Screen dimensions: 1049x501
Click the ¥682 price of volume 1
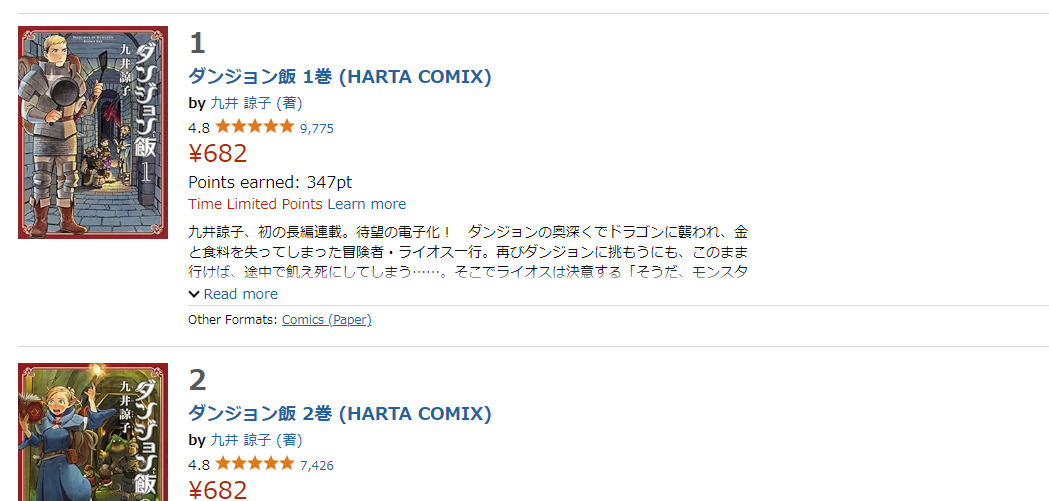point(218,153)
